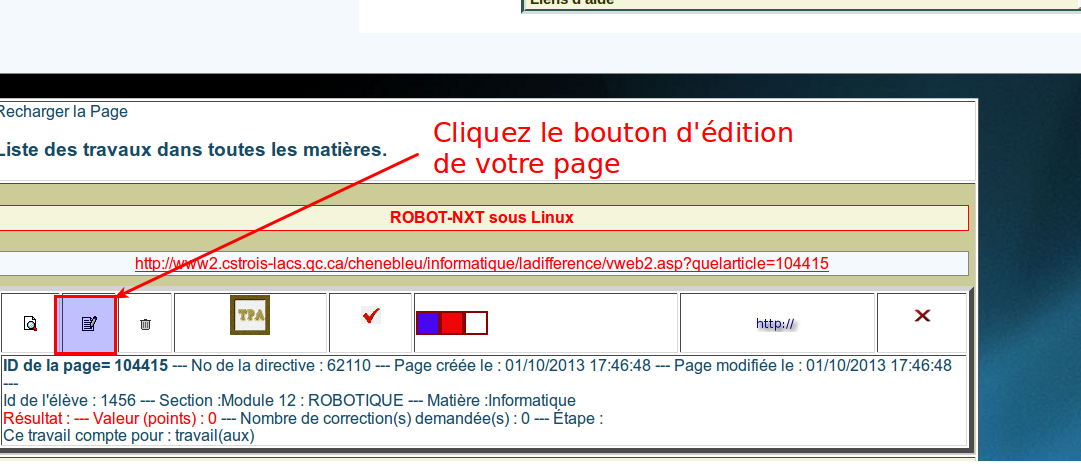The height and width of the screenshot is (466, 1081).
Task: Click the Recharger la Page link
Action: click(63, 112)
